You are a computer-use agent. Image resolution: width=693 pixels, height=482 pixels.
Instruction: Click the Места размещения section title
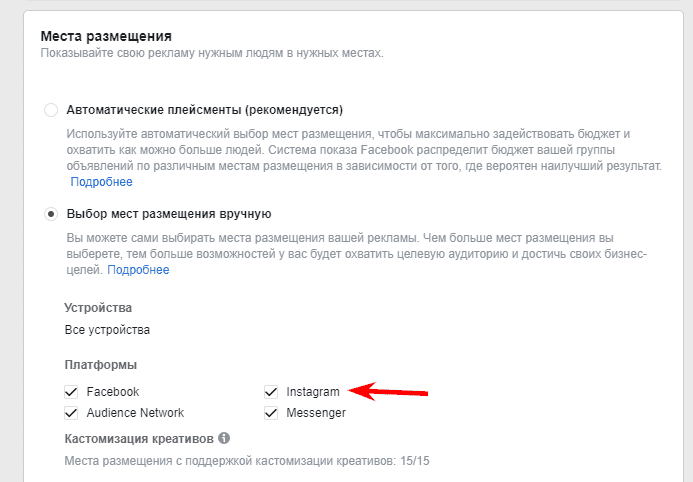106,36
